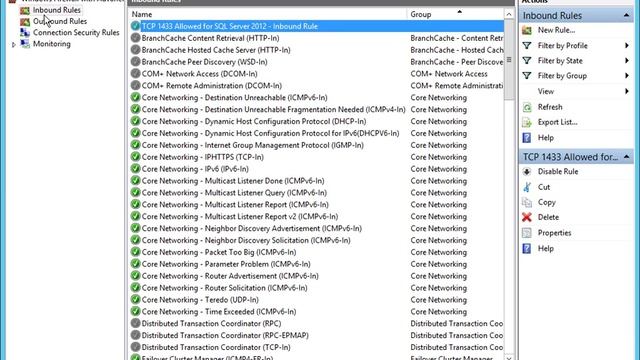
Task: Click green check of IPv6 (IPv6-In) rule
Action: click(x=136, y=169)
